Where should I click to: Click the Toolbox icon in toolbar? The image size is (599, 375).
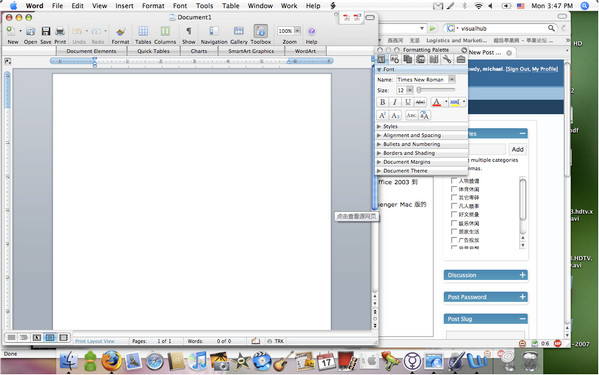tap(261, 31)
